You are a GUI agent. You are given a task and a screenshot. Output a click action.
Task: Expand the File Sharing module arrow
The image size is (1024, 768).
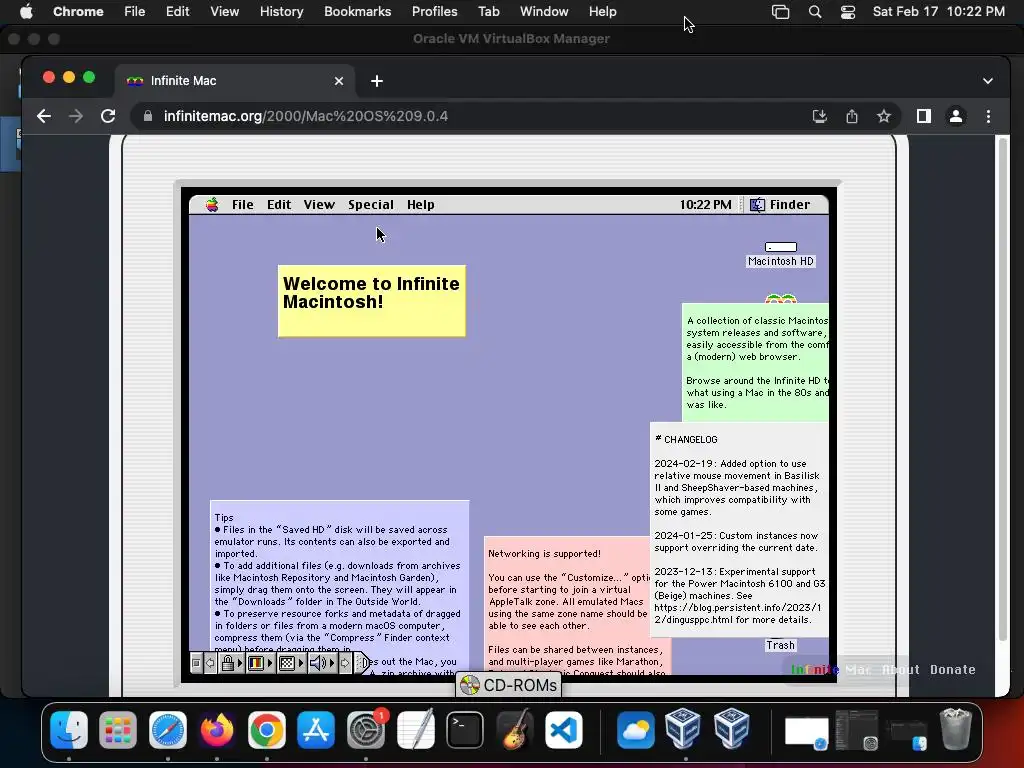coord(240,664)
